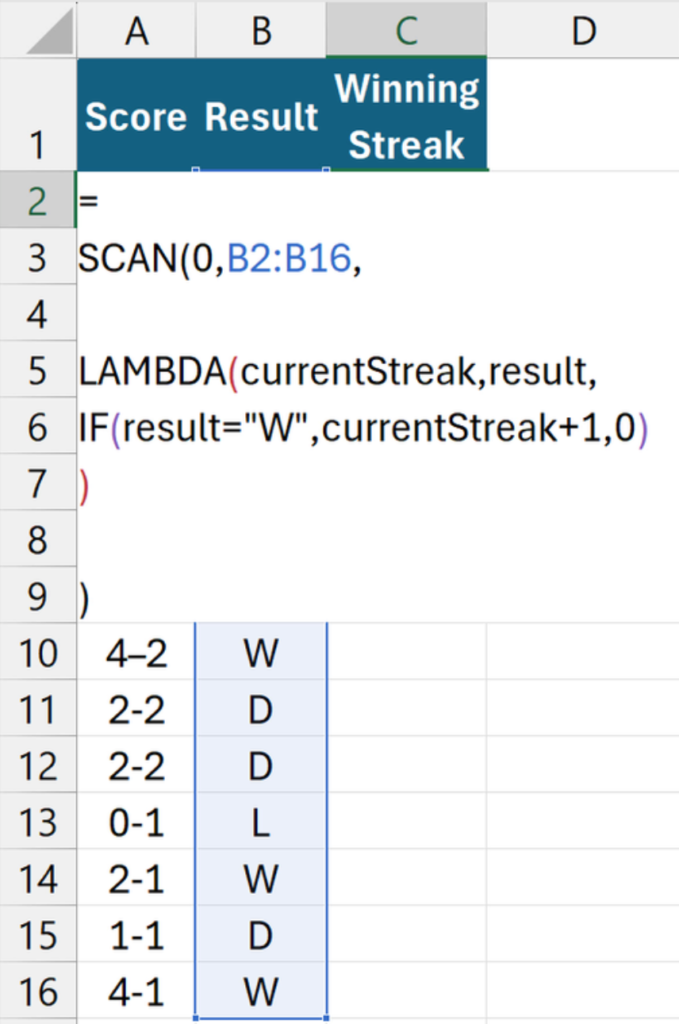Click row header number 10
Screen dimensions: 679x1024
click(x=37, y=653)
